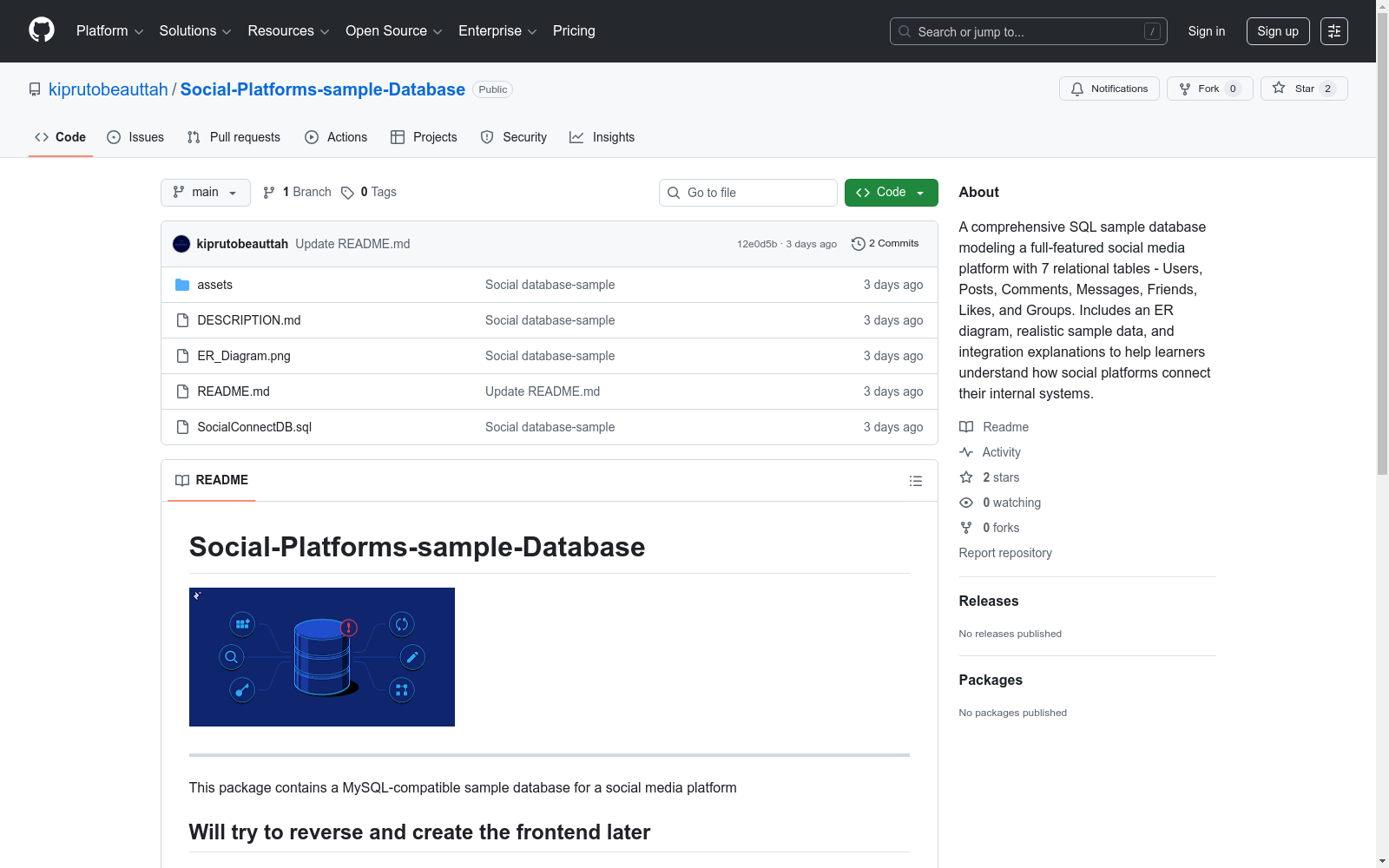Viewport: 1389px width, 868px height.
Task: Click the tag icon next to 0 Tags
Action: coord(347,193)
